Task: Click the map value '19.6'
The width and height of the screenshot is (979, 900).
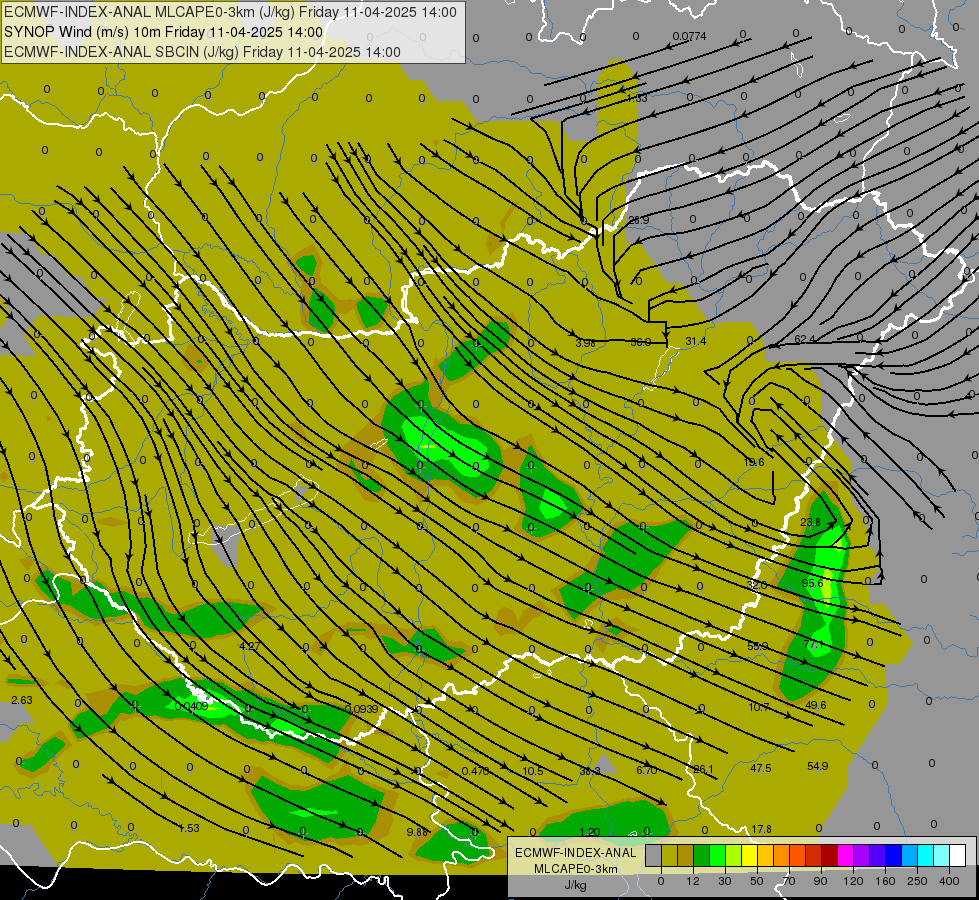Action: pos(754,462)
